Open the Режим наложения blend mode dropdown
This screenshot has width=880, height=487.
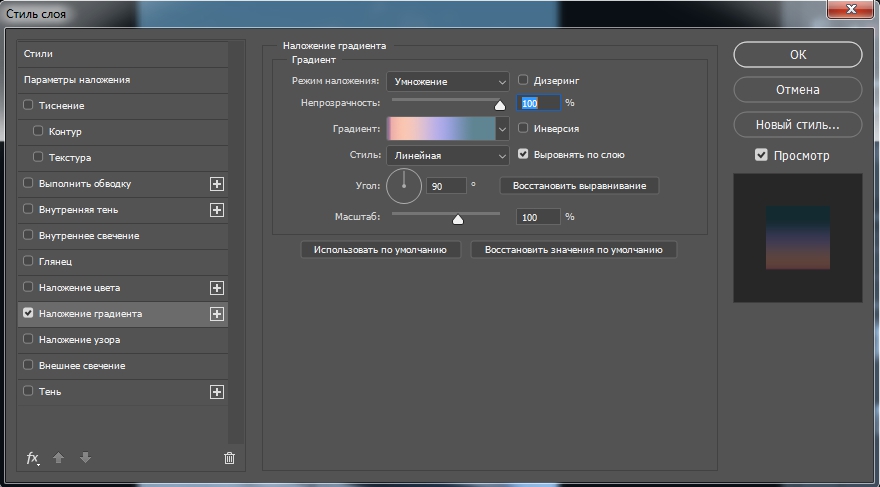point(448,81)
